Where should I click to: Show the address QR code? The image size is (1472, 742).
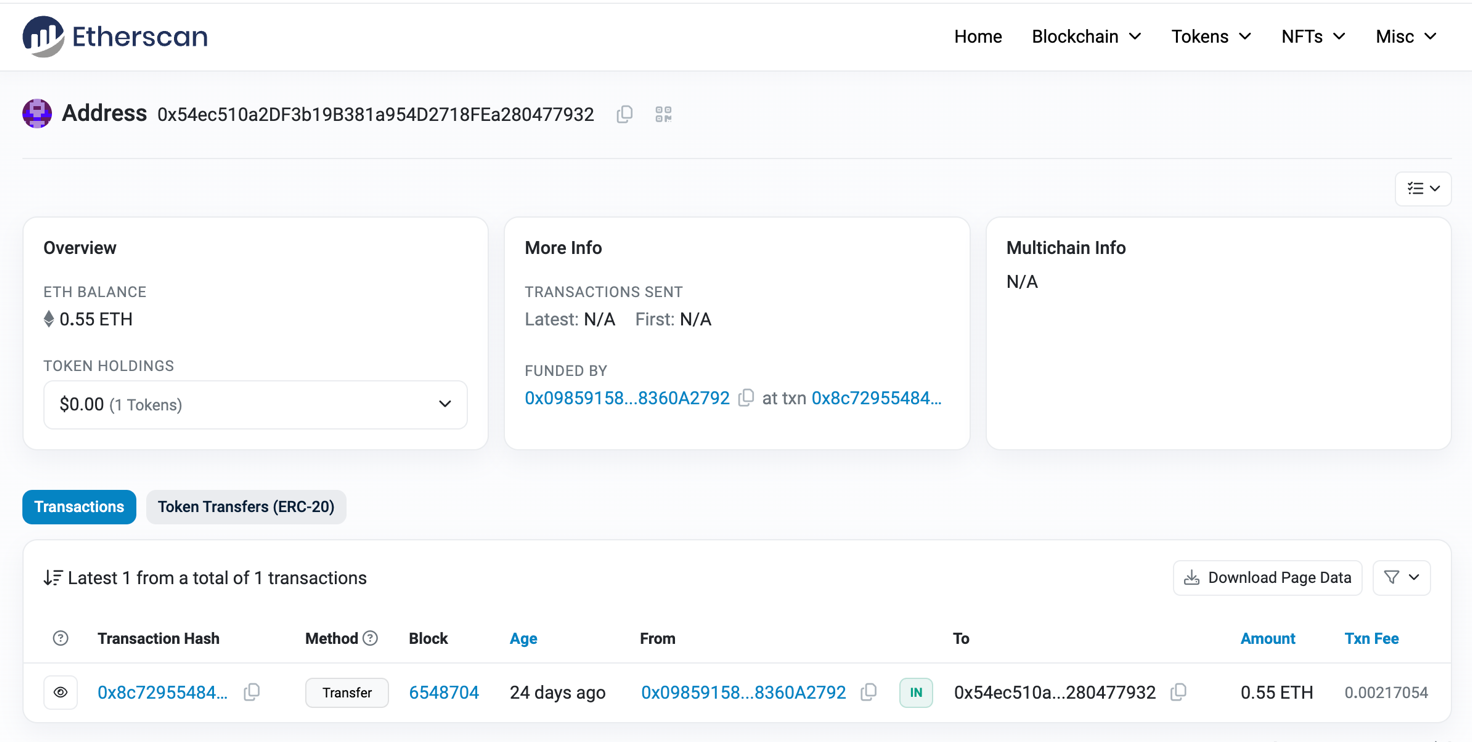(663, 114)
